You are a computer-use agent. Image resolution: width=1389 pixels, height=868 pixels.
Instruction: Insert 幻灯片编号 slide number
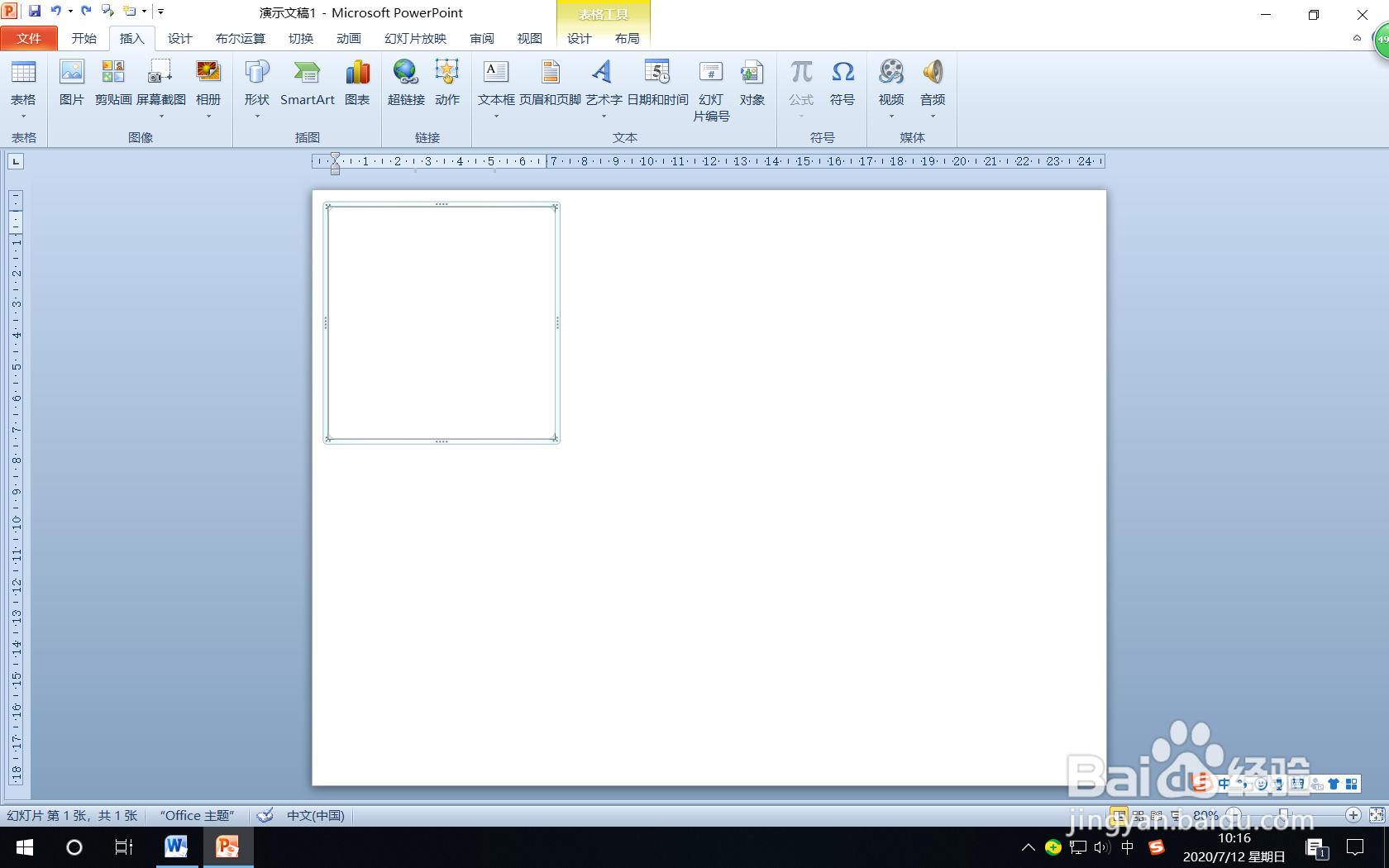coord(711,91)
